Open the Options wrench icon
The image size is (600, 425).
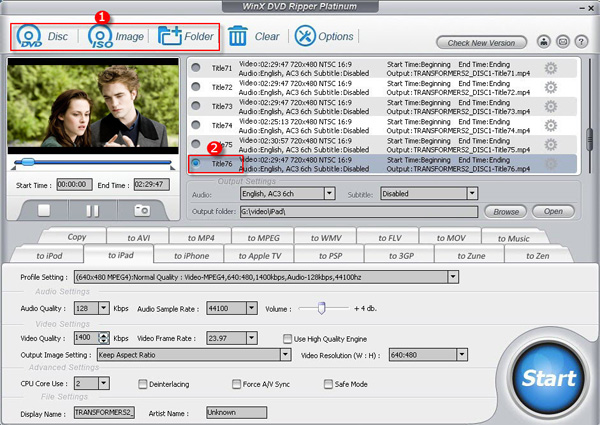pyautogui.click(x=305, y=37)
